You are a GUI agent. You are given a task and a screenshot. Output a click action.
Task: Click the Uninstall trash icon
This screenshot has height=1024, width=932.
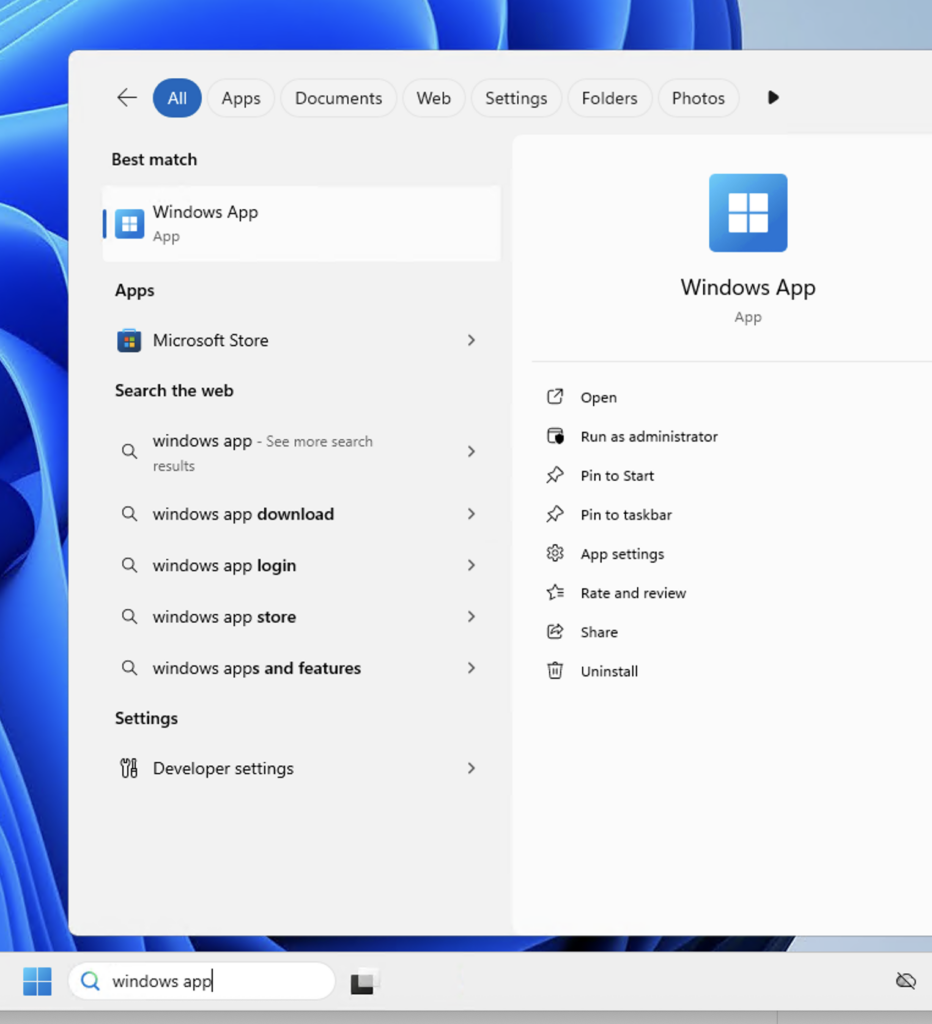click(555, 671)
